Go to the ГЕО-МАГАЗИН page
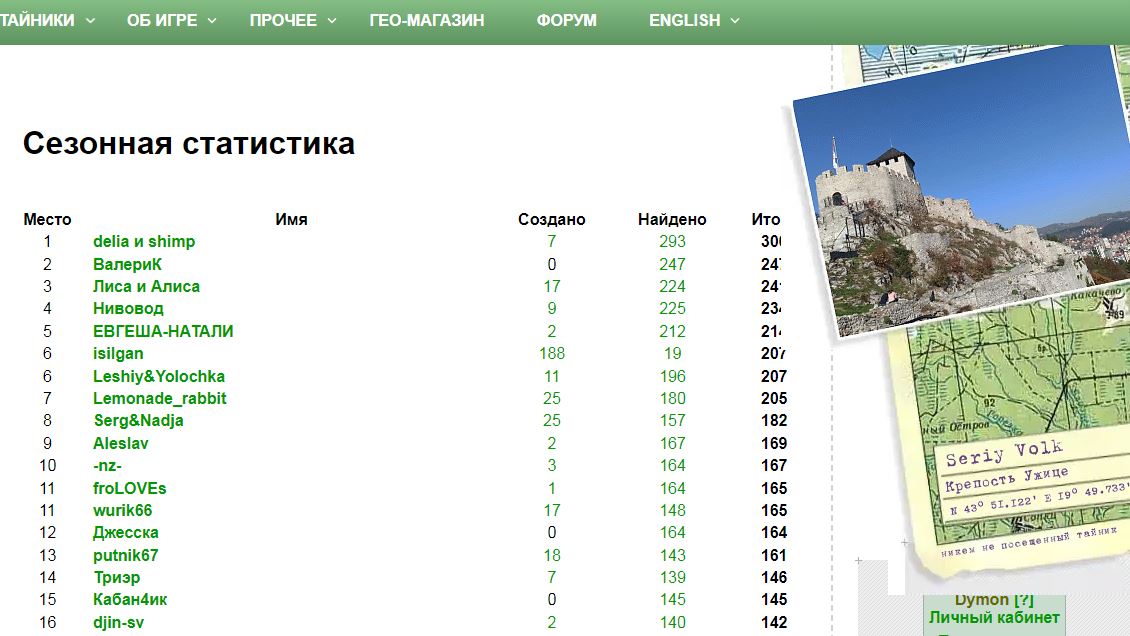The width and height of the screenshot is (1130, 636). [427, 21]
